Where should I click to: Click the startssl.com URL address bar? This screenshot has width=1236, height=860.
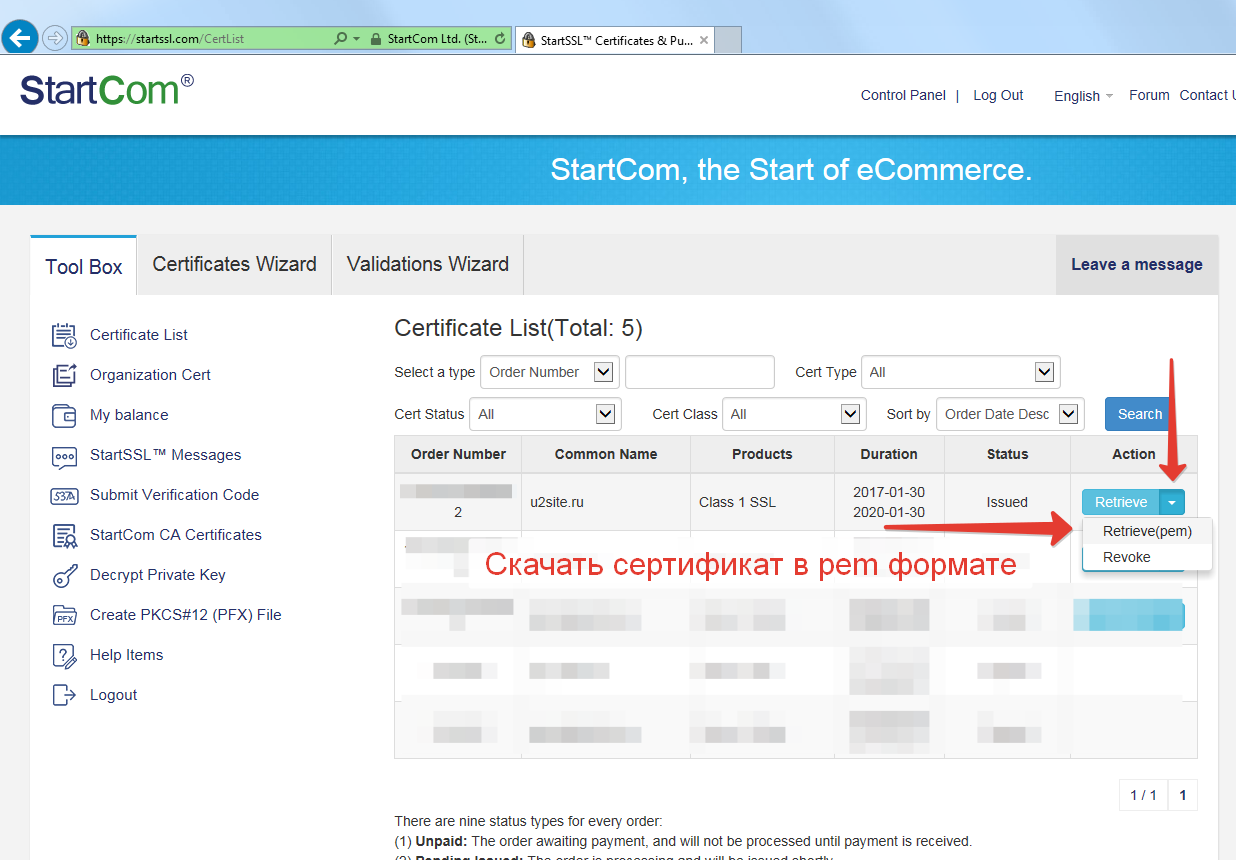point(200,39)
